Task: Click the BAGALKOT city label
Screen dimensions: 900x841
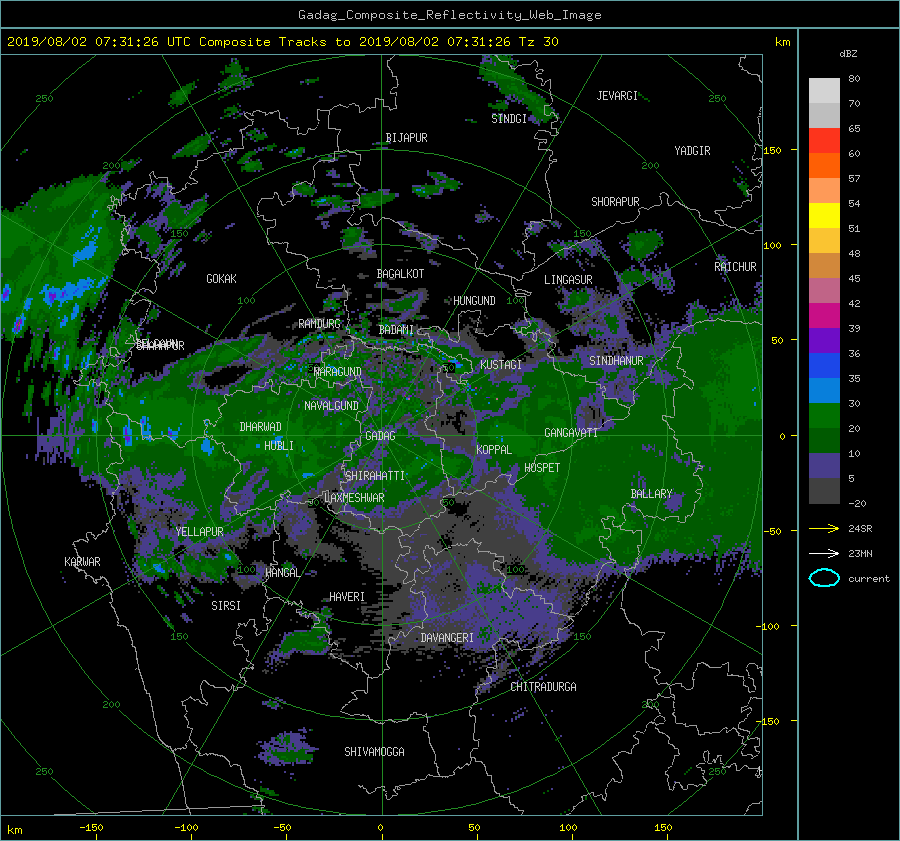Action: (400, 274)
